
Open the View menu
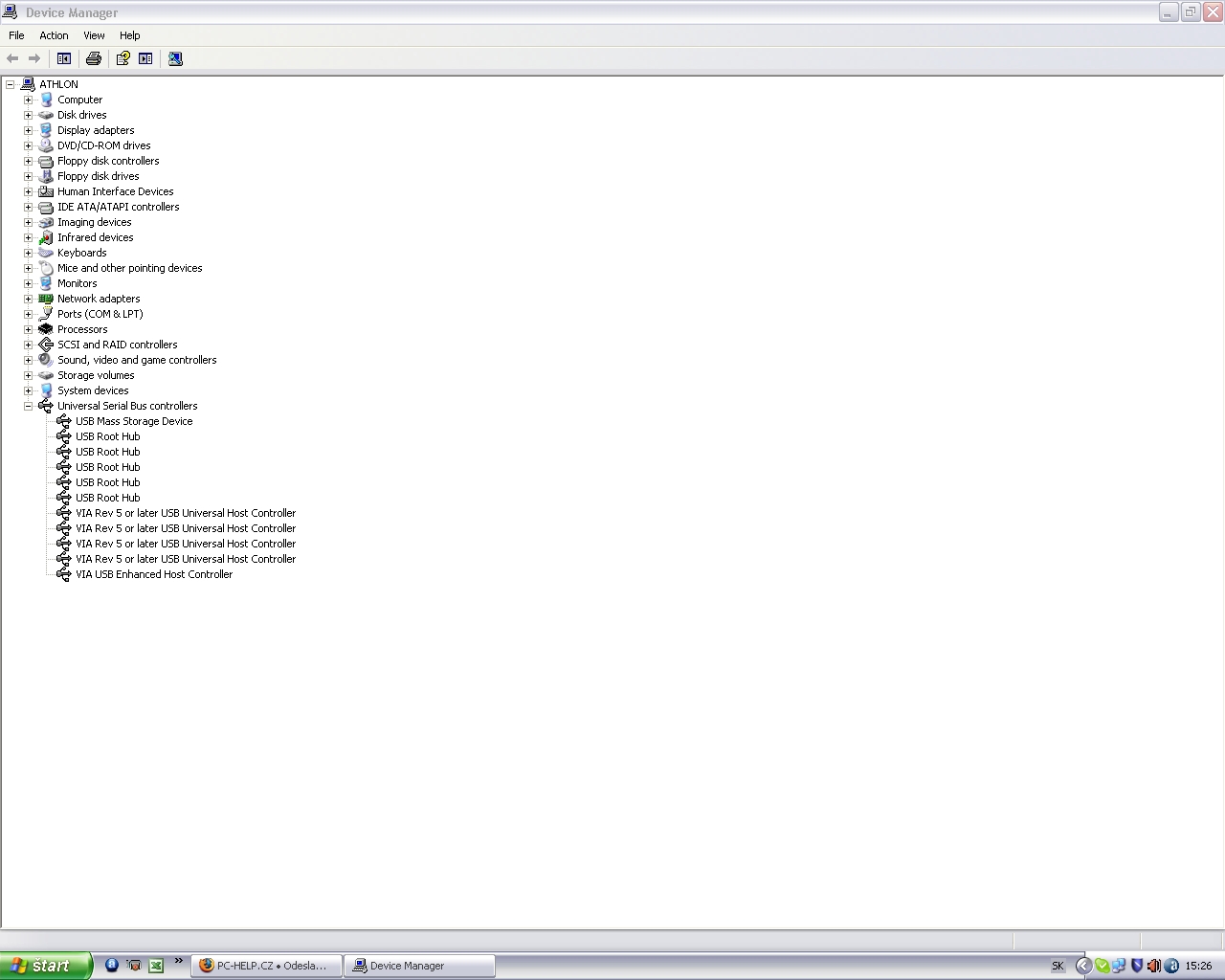tap(94, 35)
